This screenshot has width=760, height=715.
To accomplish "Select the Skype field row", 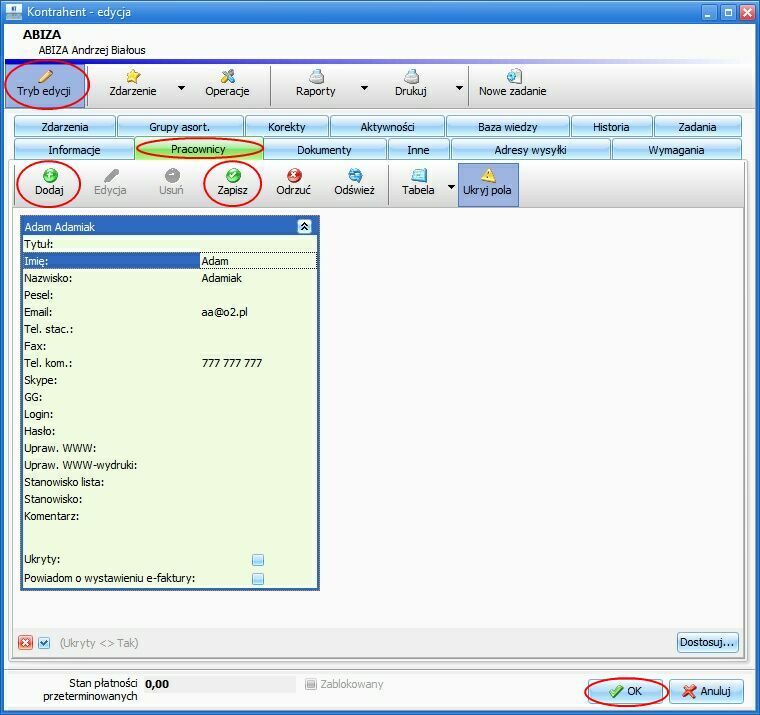I will click(170, 380).
